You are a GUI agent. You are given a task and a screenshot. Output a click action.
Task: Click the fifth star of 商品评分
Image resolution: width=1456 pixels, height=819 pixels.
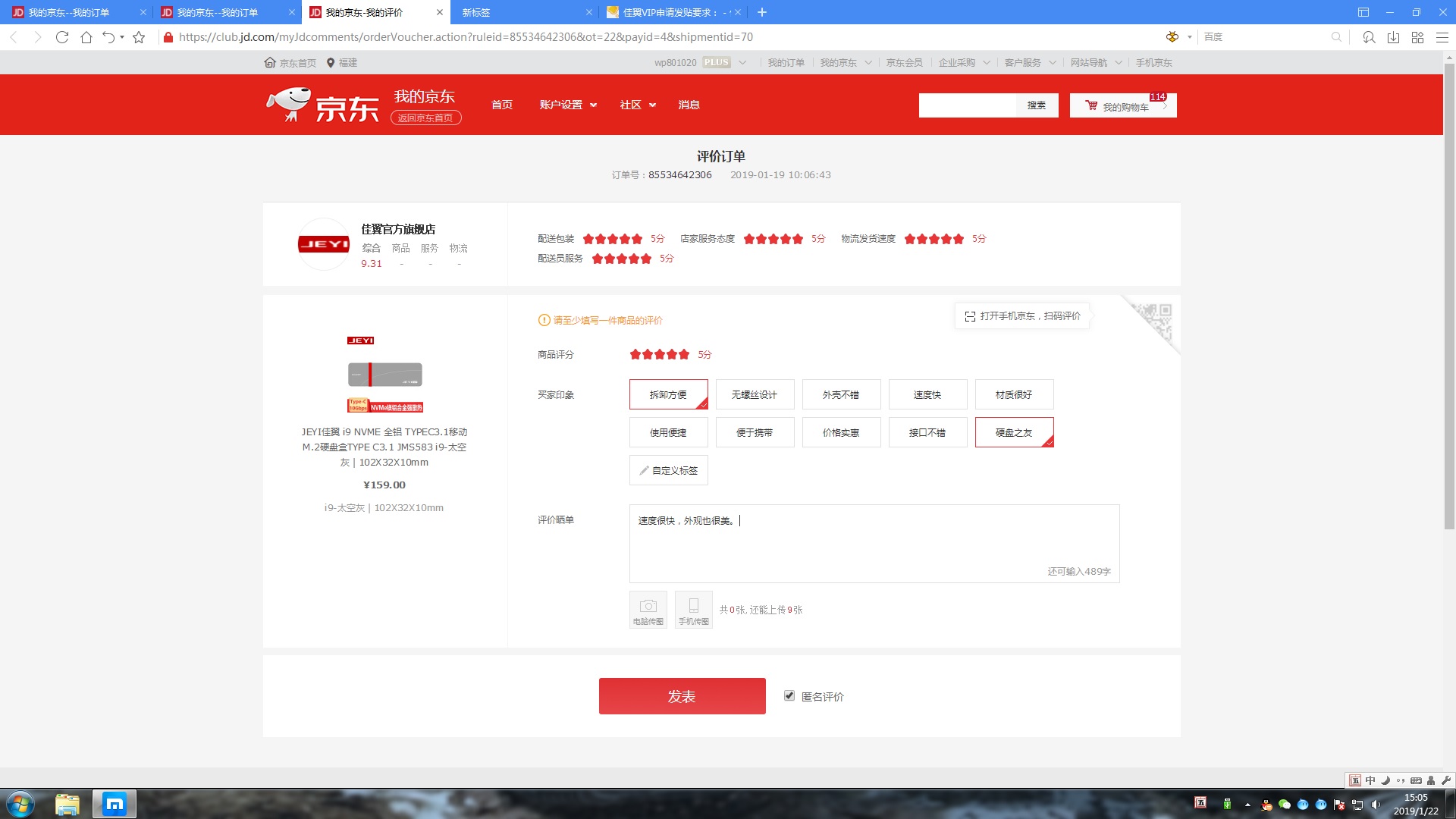[684, 354]
